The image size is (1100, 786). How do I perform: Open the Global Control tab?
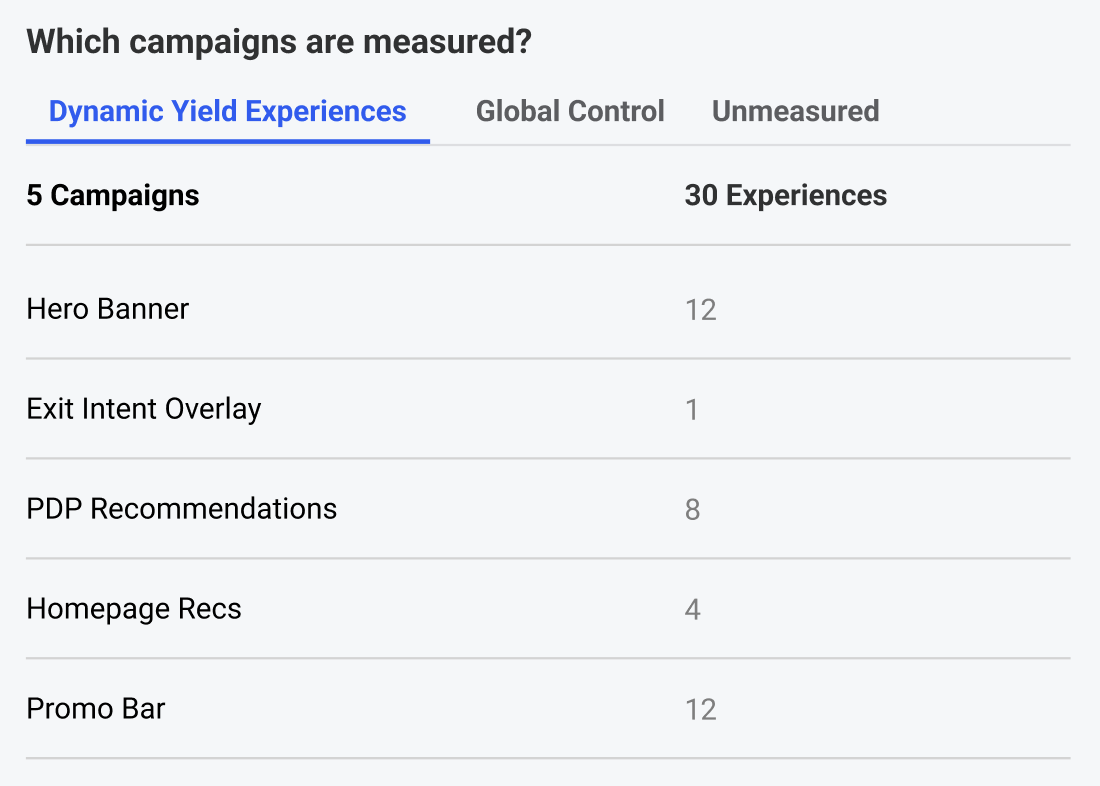point(570,112)
